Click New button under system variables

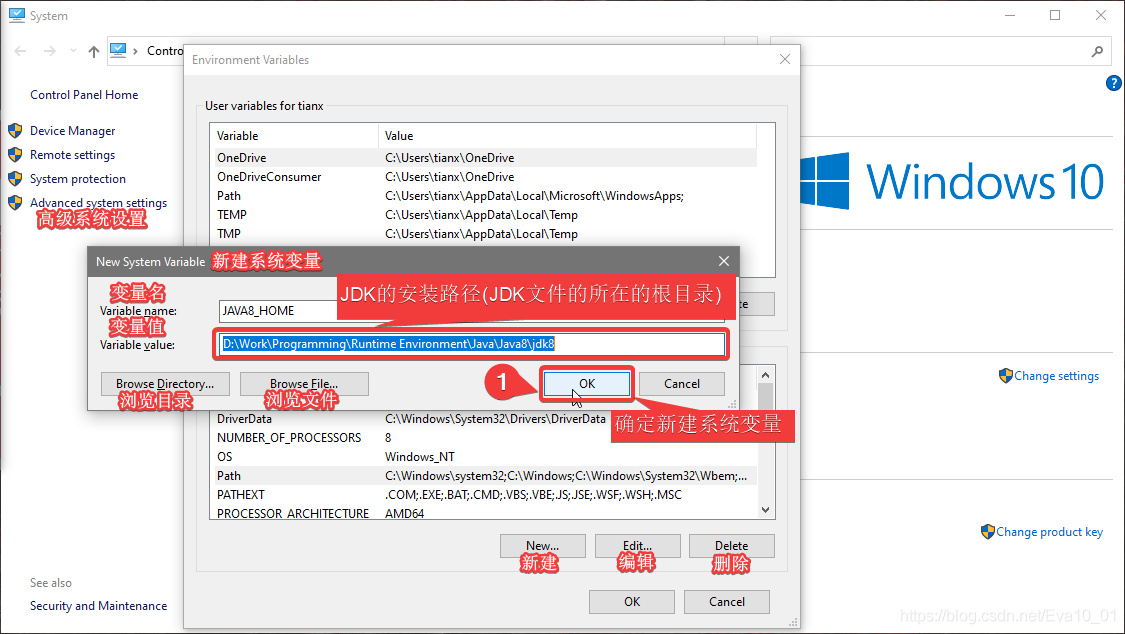(542, 546)
